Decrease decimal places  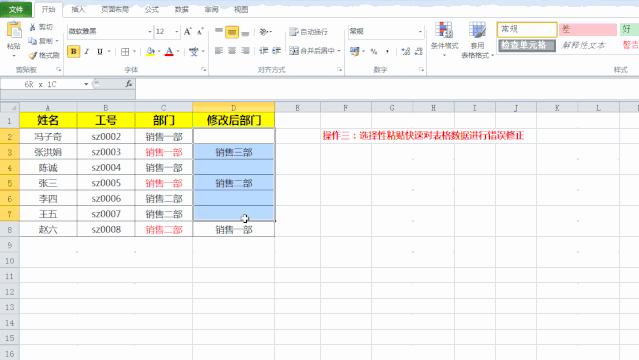[419, 51]
